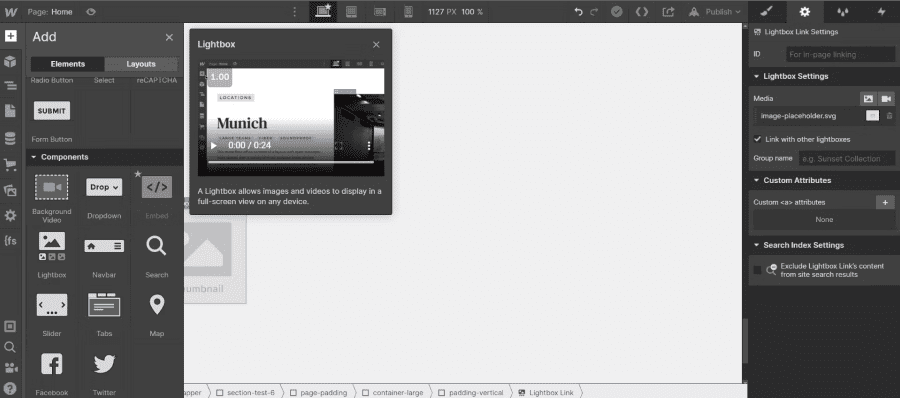Select the Mobile landscape breakpoint
Screen dimensions: 900x398
point(380,11)
